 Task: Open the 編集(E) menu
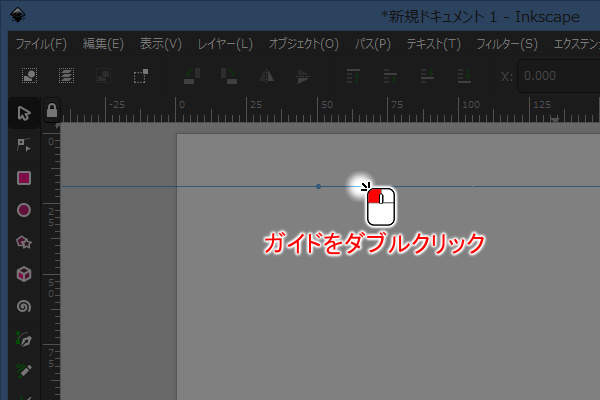click(x=103, y=44)
